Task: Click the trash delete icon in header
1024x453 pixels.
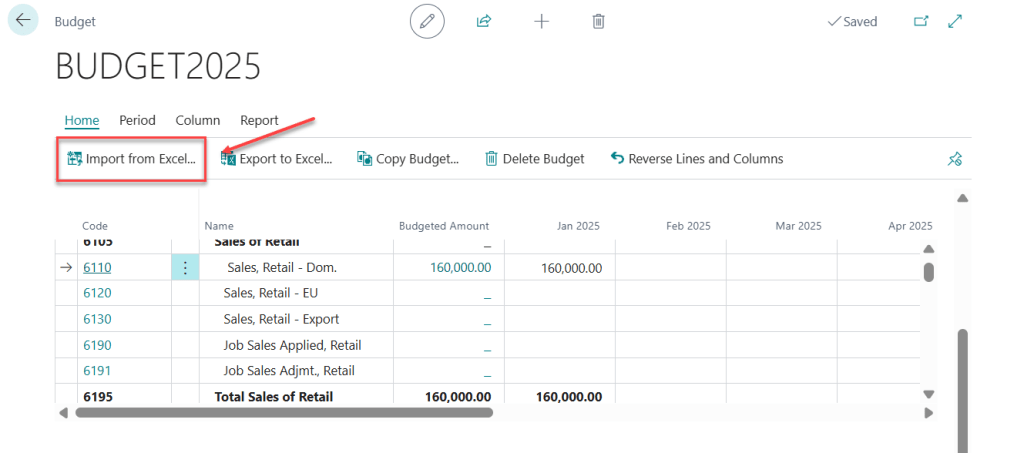Action: [598, 22]
